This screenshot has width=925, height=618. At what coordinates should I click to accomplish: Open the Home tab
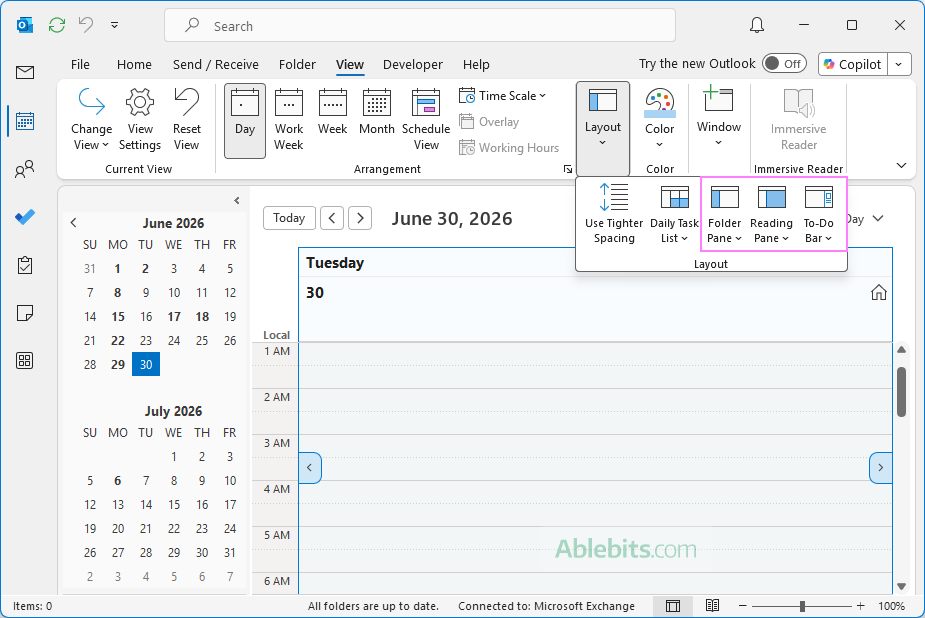(x=134, y=64)
